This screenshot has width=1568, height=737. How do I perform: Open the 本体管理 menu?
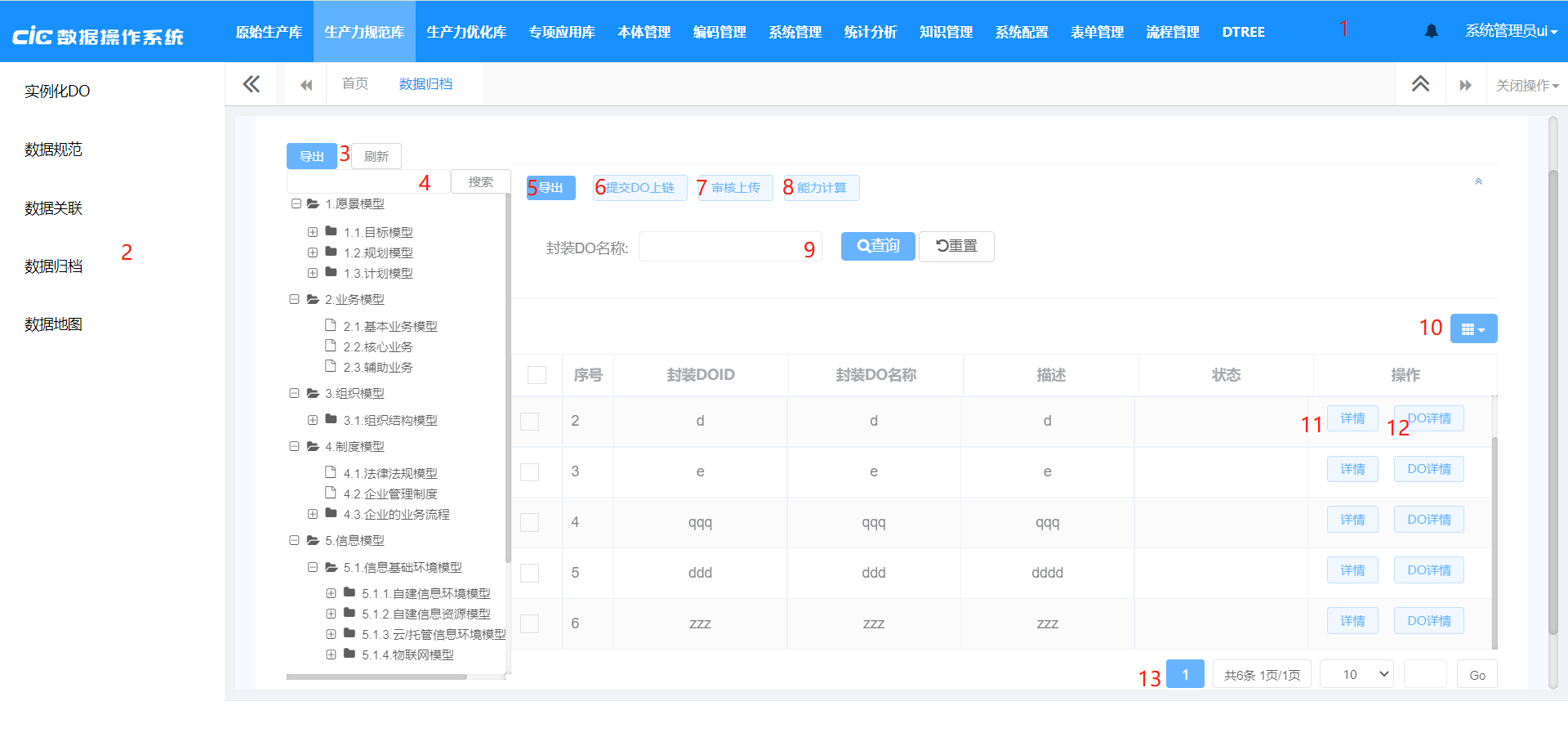coord(644,32)
